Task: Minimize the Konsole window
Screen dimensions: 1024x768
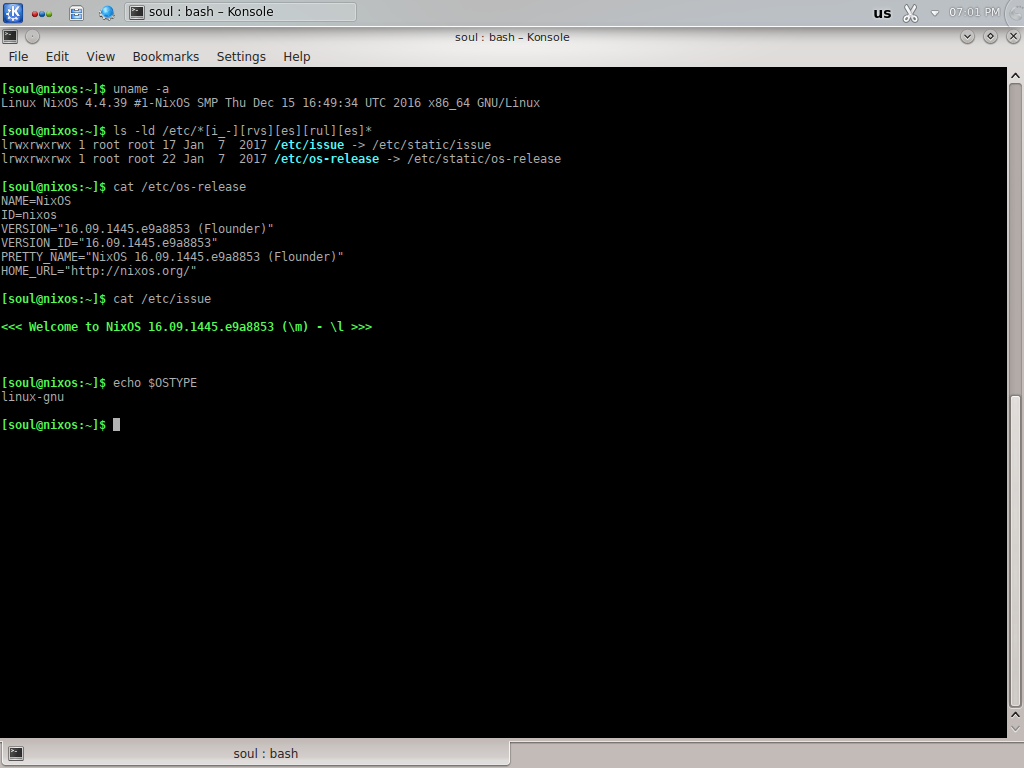Action: tap(967, 37)
